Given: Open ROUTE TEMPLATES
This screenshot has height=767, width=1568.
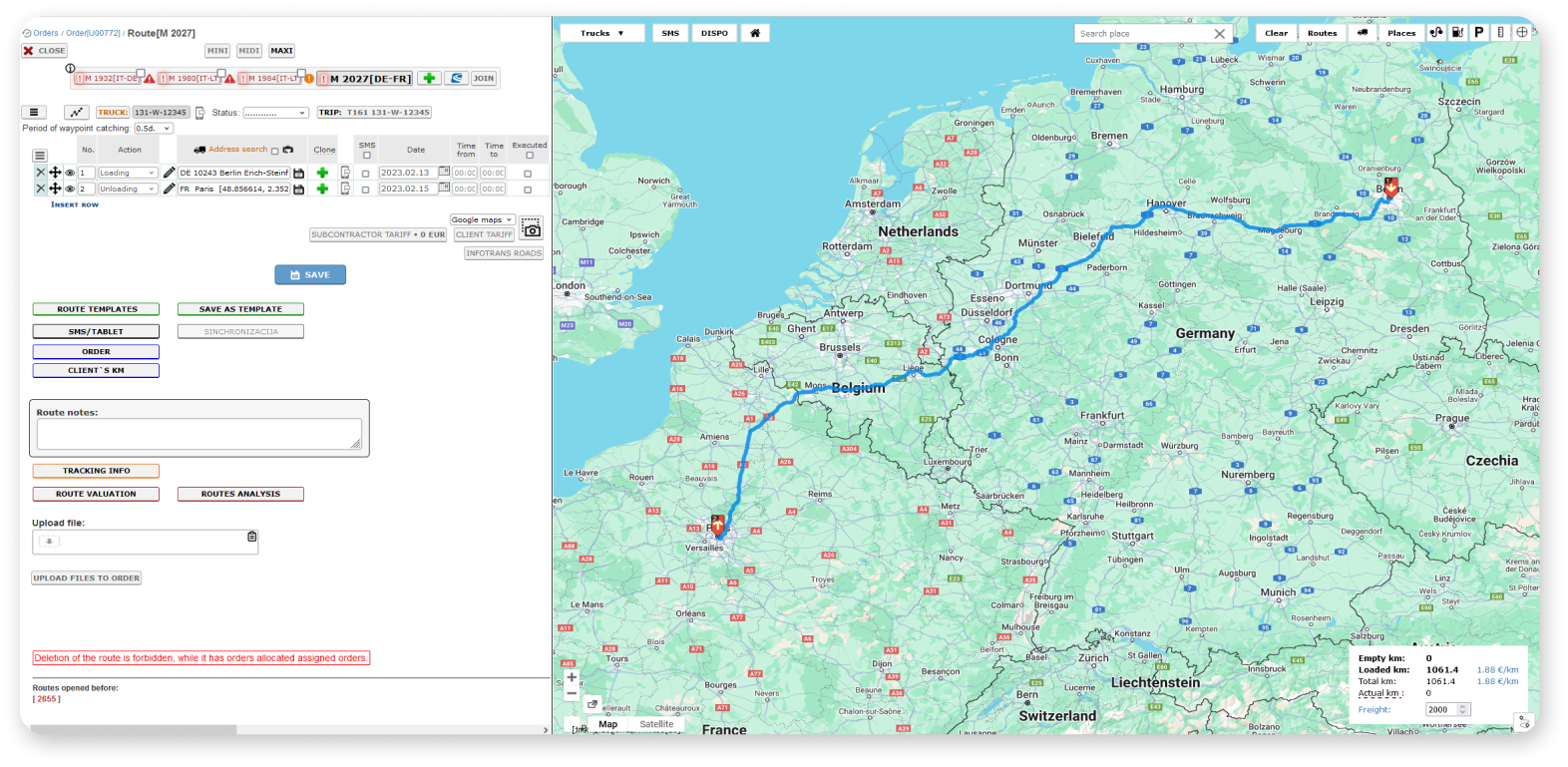Looking at the screenshot, I should click(97, 309).
